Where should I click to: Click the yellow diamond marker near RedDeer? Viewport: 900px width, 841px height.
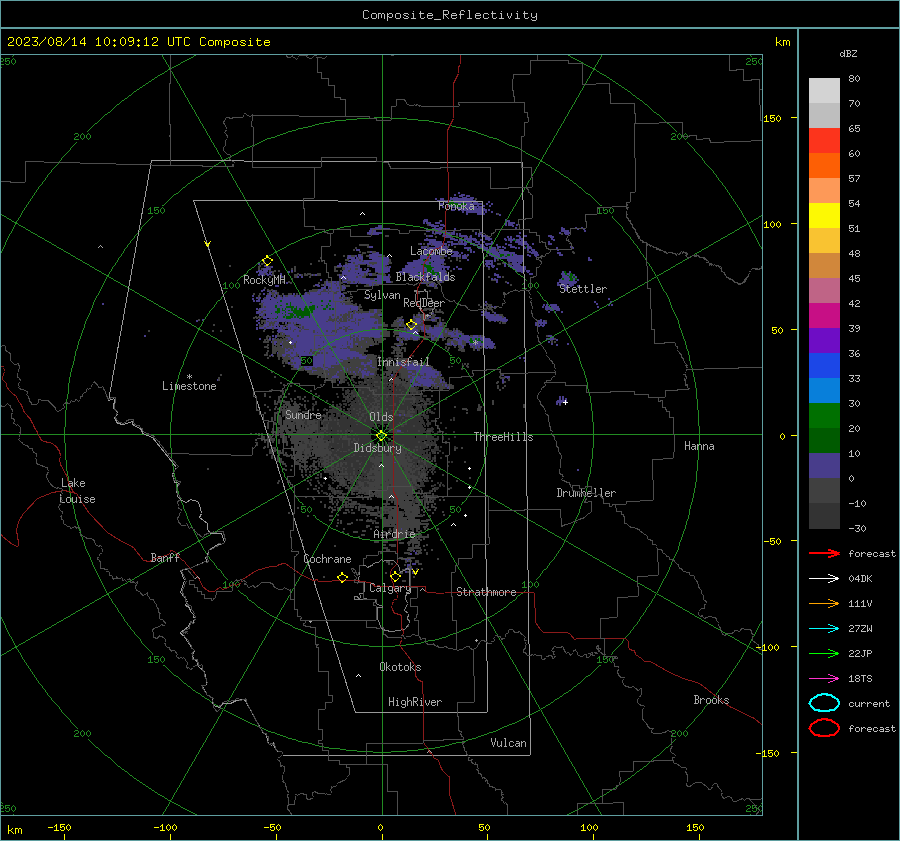click(412, 325)
